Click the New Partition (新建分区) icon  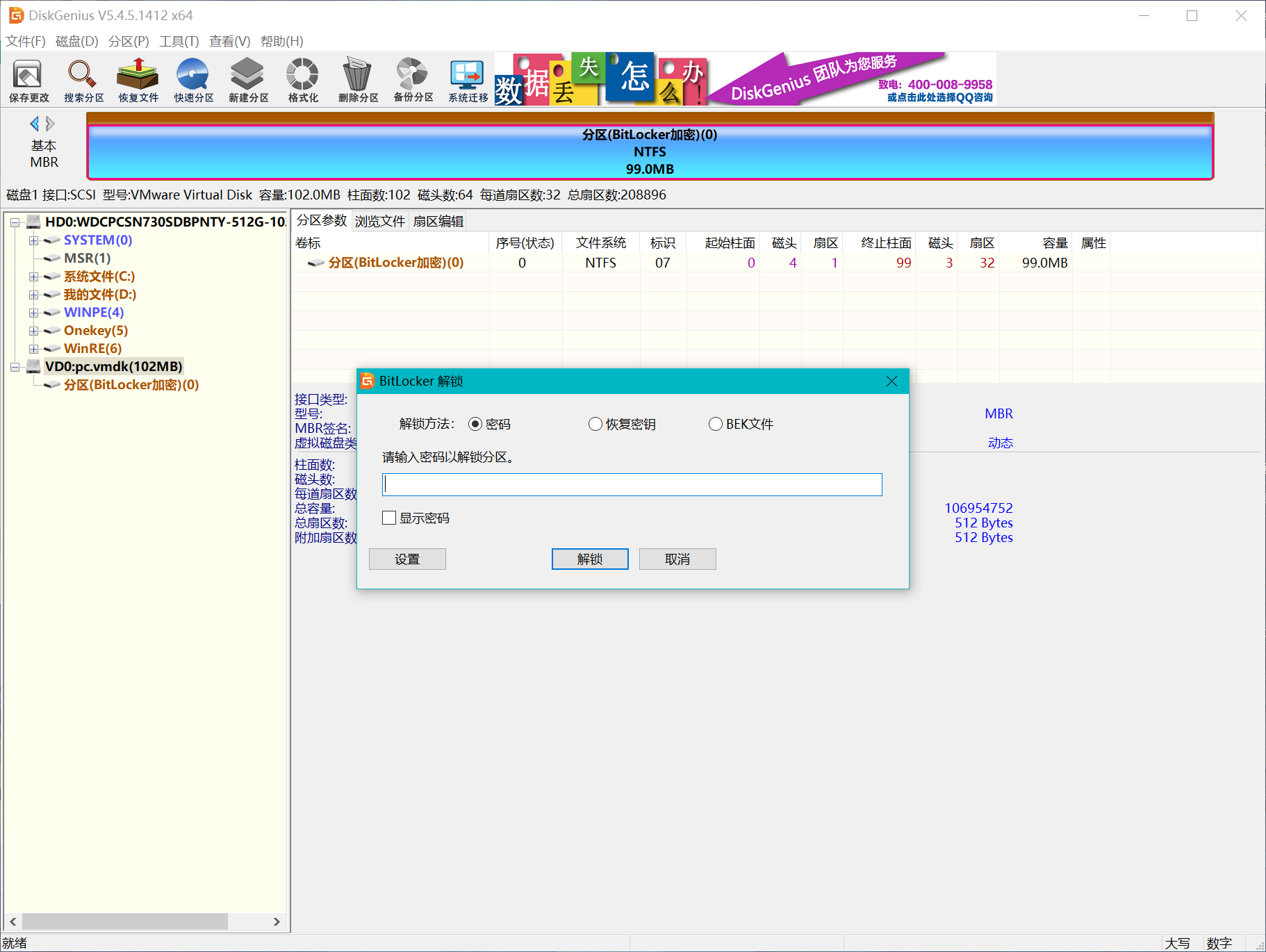click(x=248, y=80)
